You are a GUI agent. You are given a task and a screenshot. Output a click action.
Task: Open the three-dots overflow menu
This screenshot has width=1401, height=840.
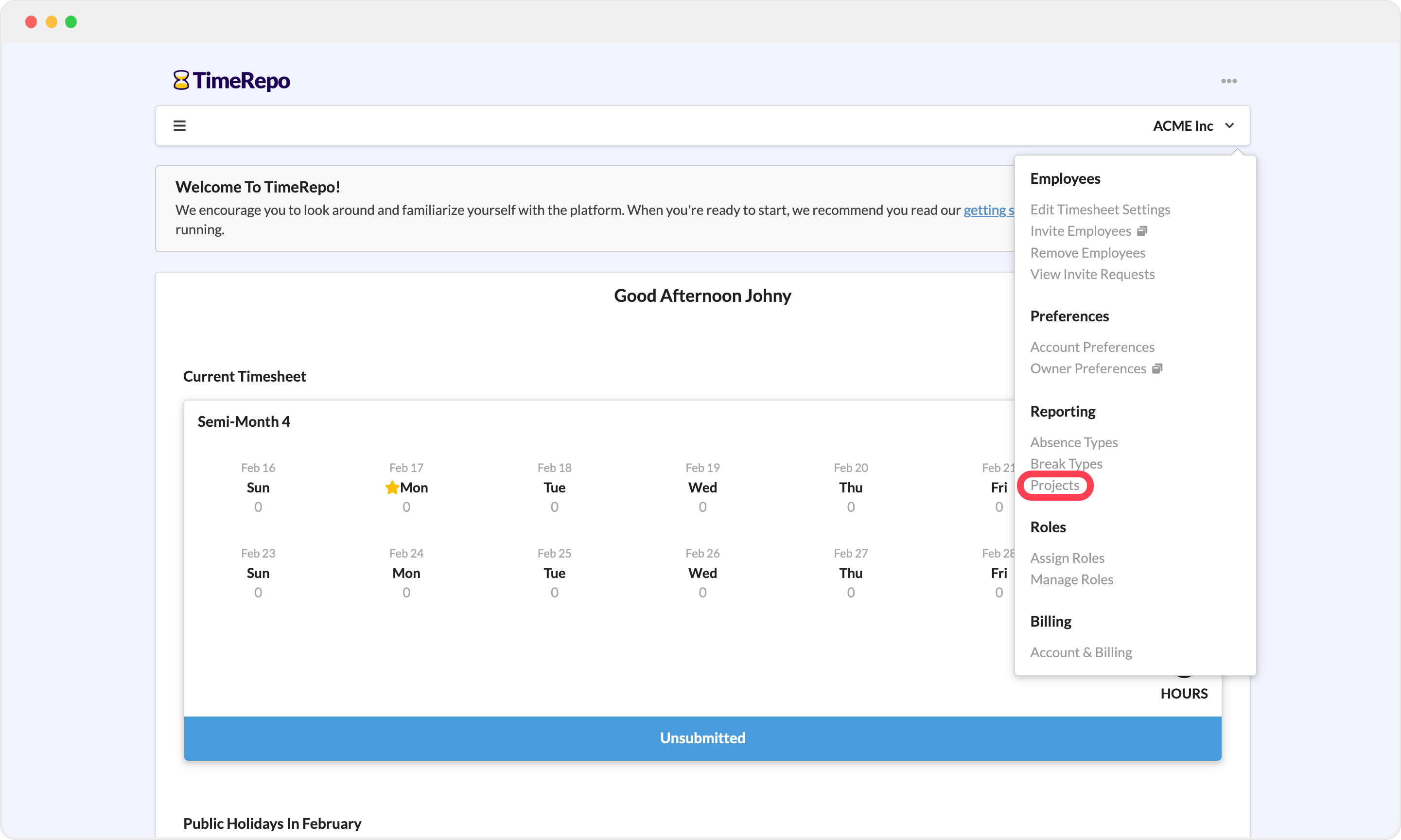tap(1228, 81)
